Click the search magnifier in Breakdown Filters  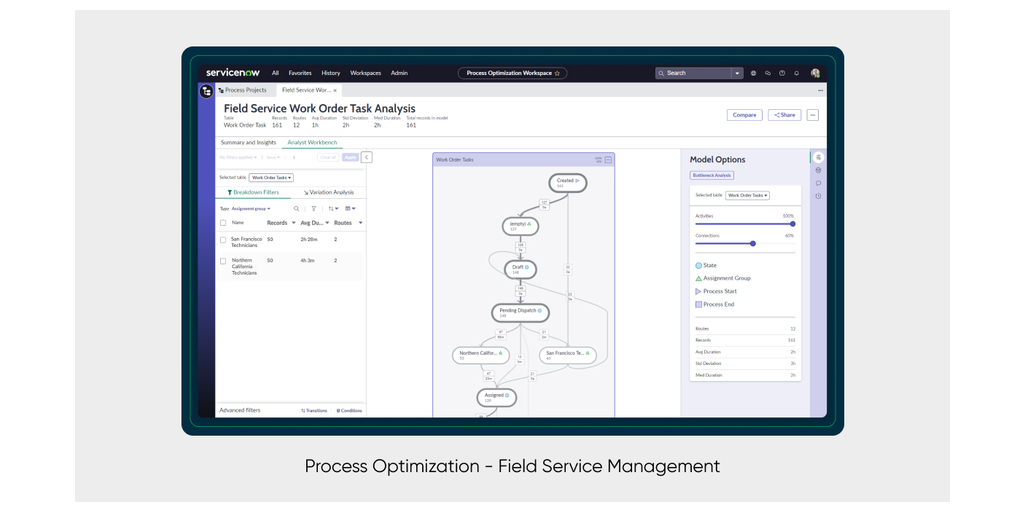point(296,209)
